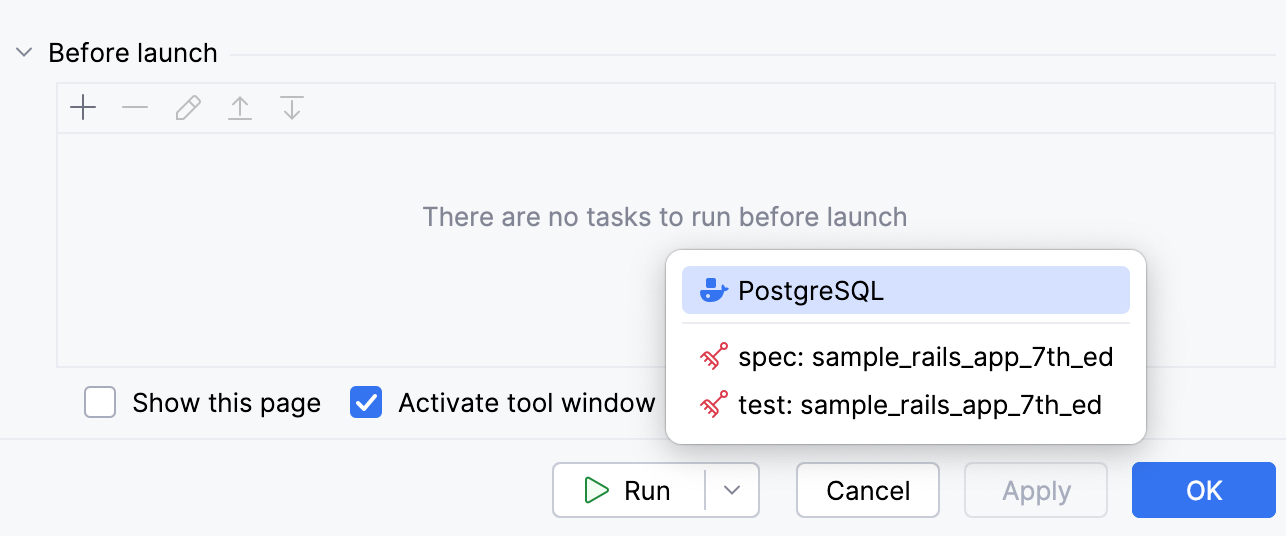Image resolution: width=1286 pixels, height=536 pixels.
Task: Choose test: sample_rails_app_7th_ed
Action: click(x=906, y=405)
